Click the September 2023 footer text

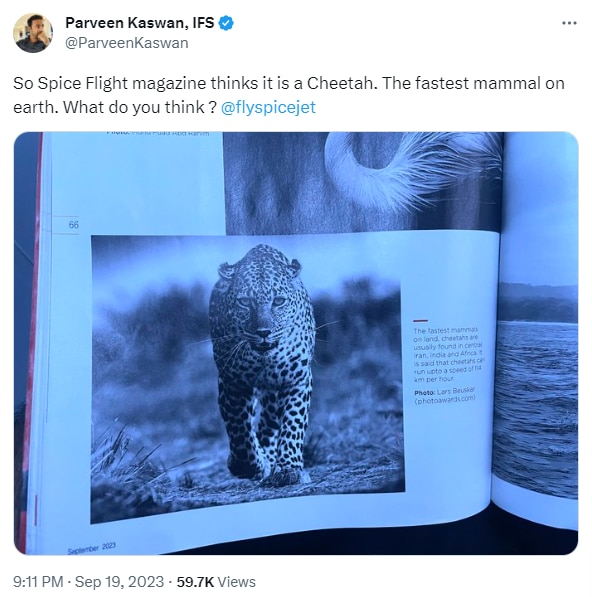92,548
